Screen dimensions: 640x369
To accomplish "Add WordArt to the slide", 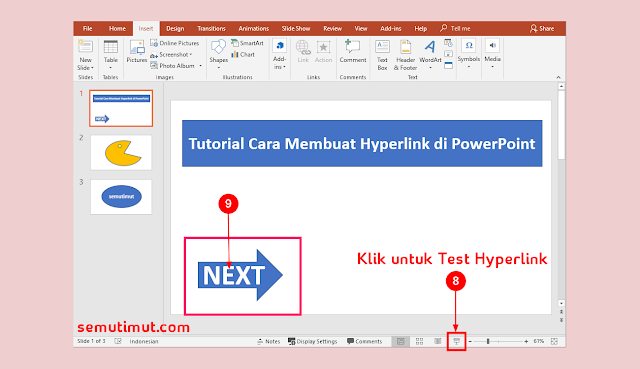I will [430, 54].
